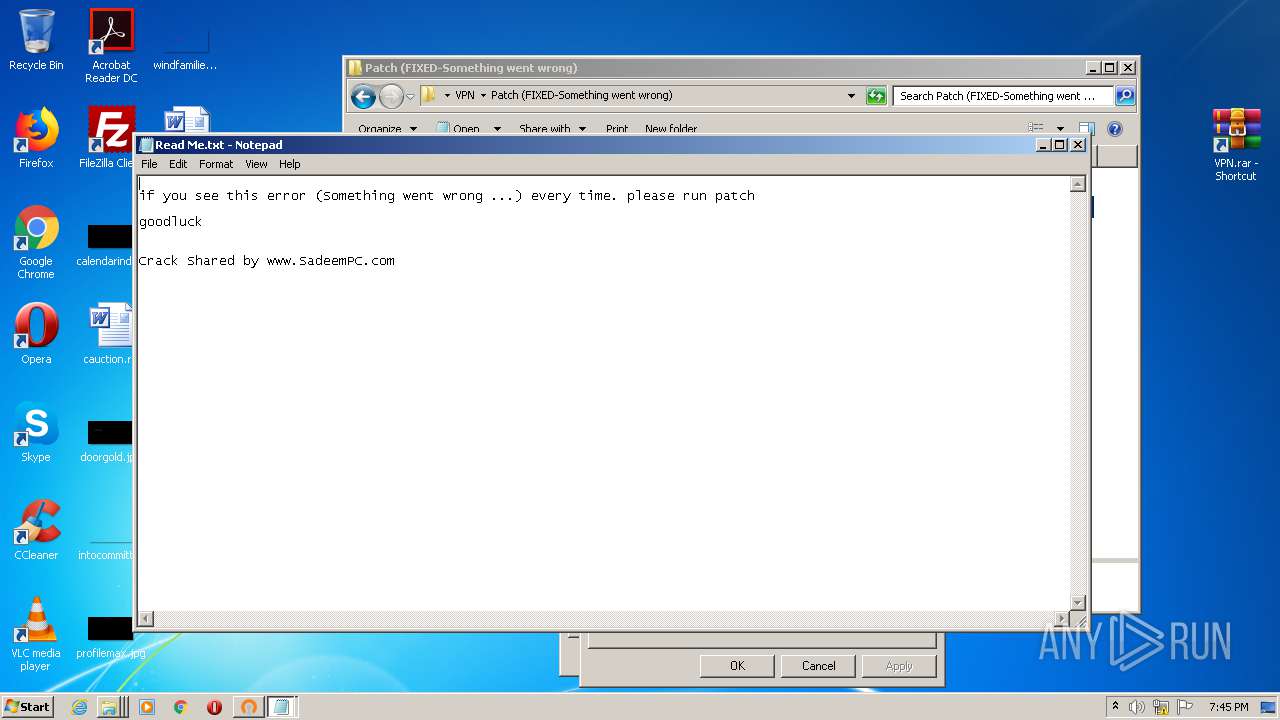
Task: Expand Open dropdown arrow in Explorer
Action: (x=497, y=129)
